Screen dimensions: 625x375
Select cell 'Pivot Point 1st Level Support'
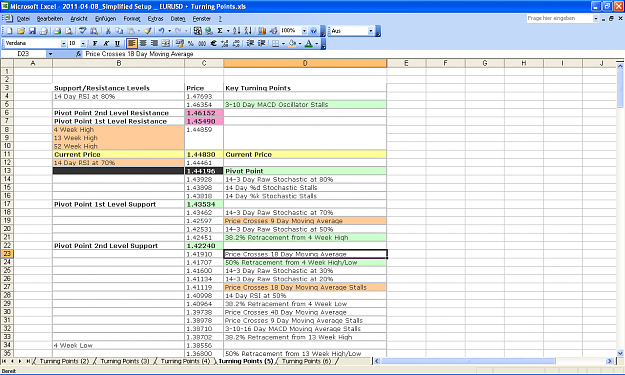click(x=118, y=204)
